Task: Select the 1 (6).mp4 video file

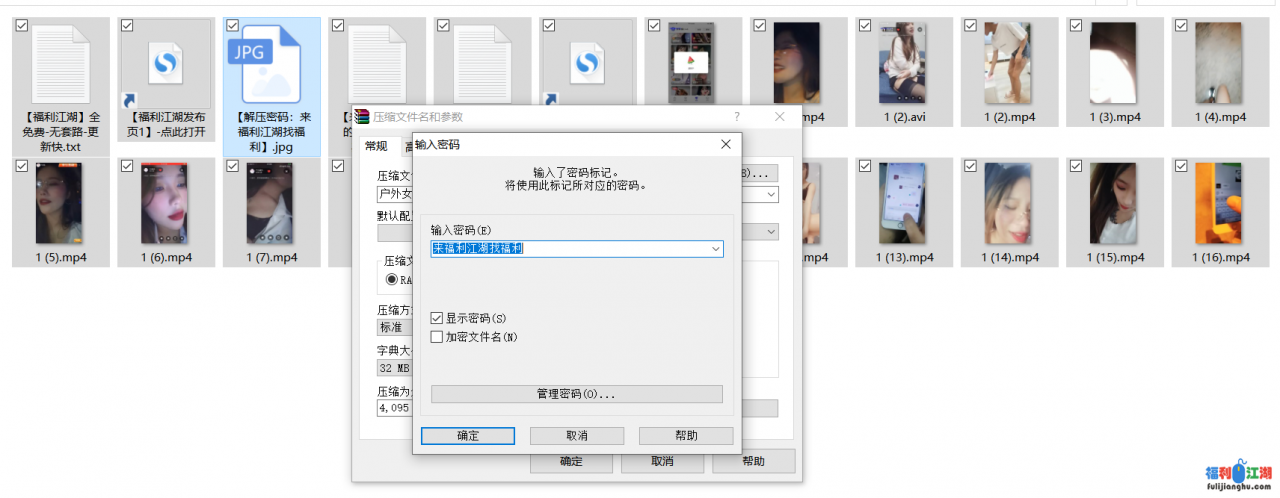Action: click(165, 204)
